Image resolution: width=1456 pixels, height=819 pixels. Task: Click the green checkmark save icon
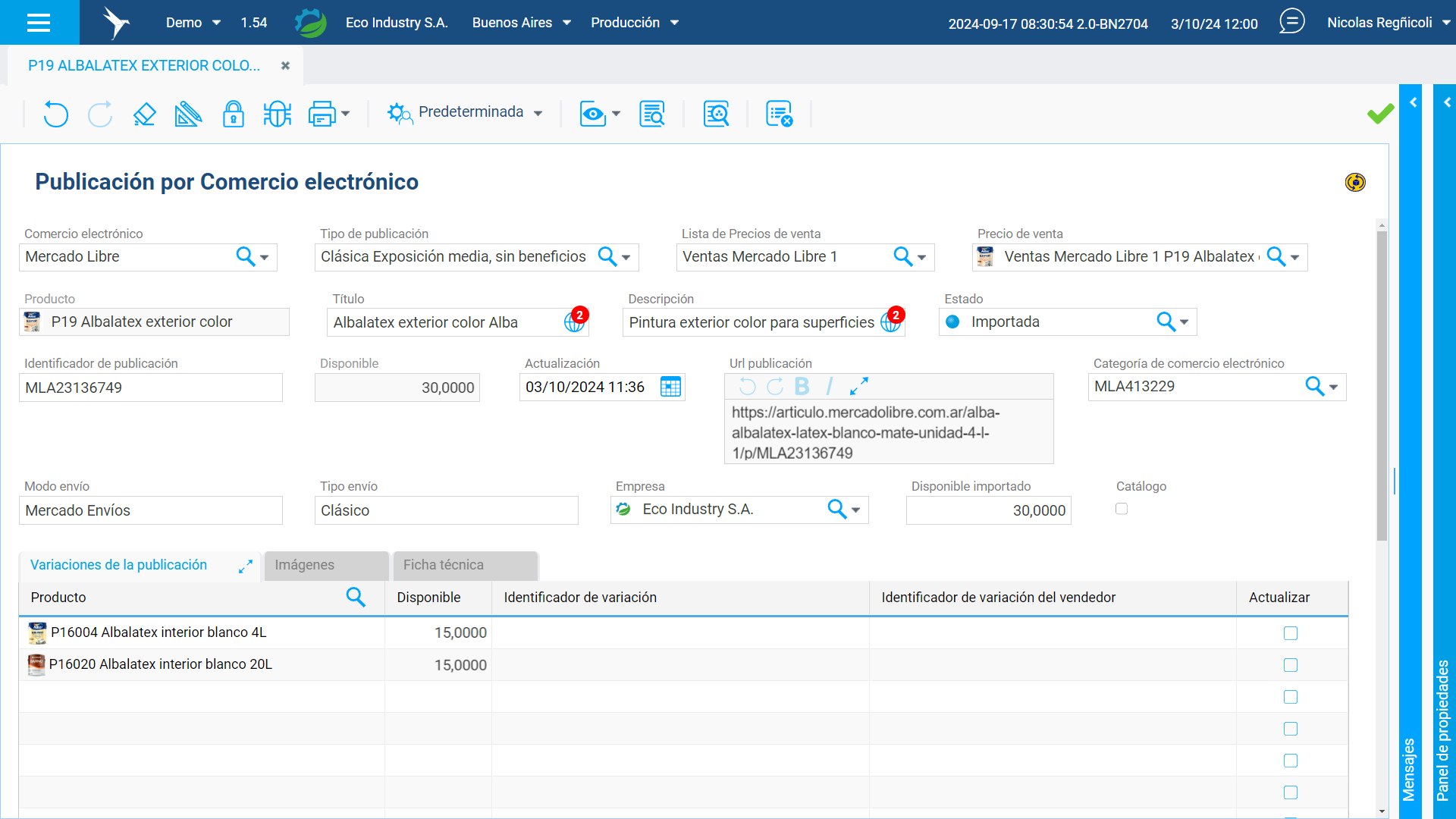tap(1380, 114)
